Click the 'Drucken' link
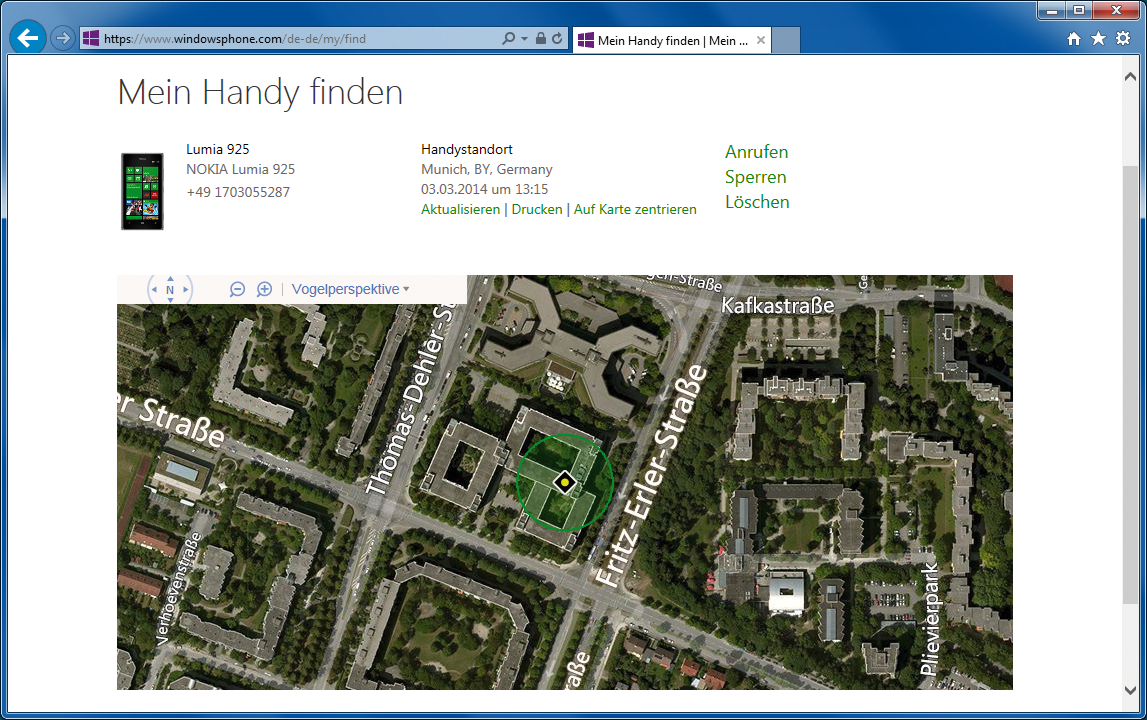Image resolution: width=1147 pixels, height=720 pixels. pos(537,209)
